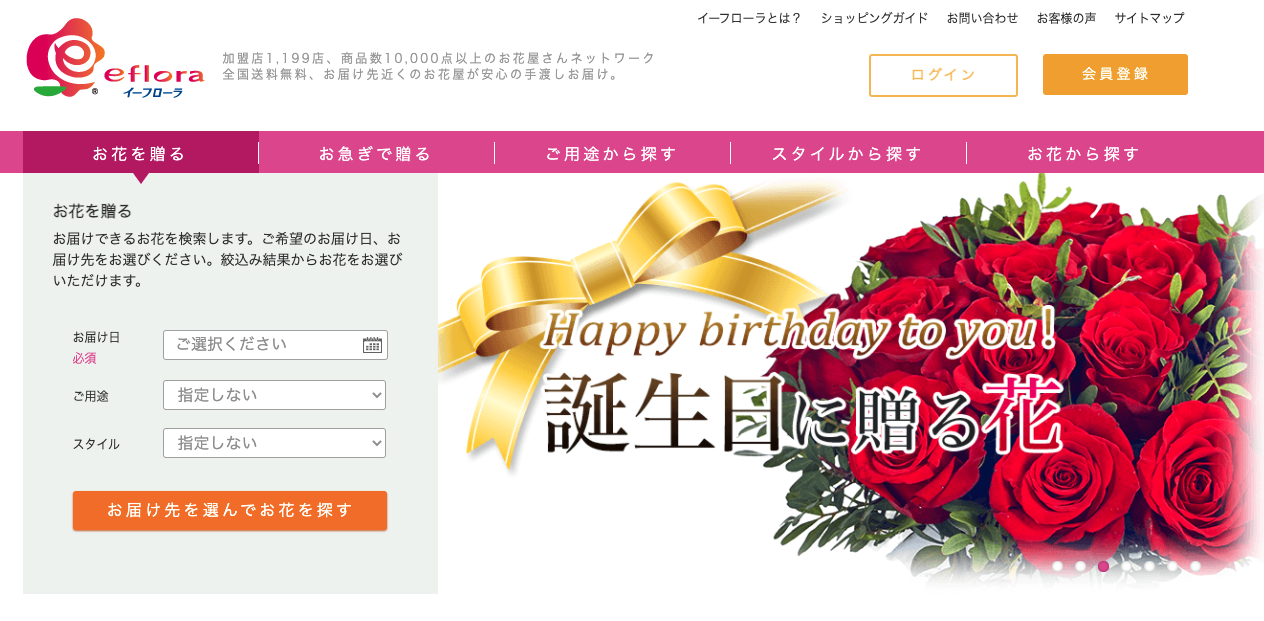This screenshot has height=621, width=1264.
Task: Click the お届け日 date input field
Action: 275,345
